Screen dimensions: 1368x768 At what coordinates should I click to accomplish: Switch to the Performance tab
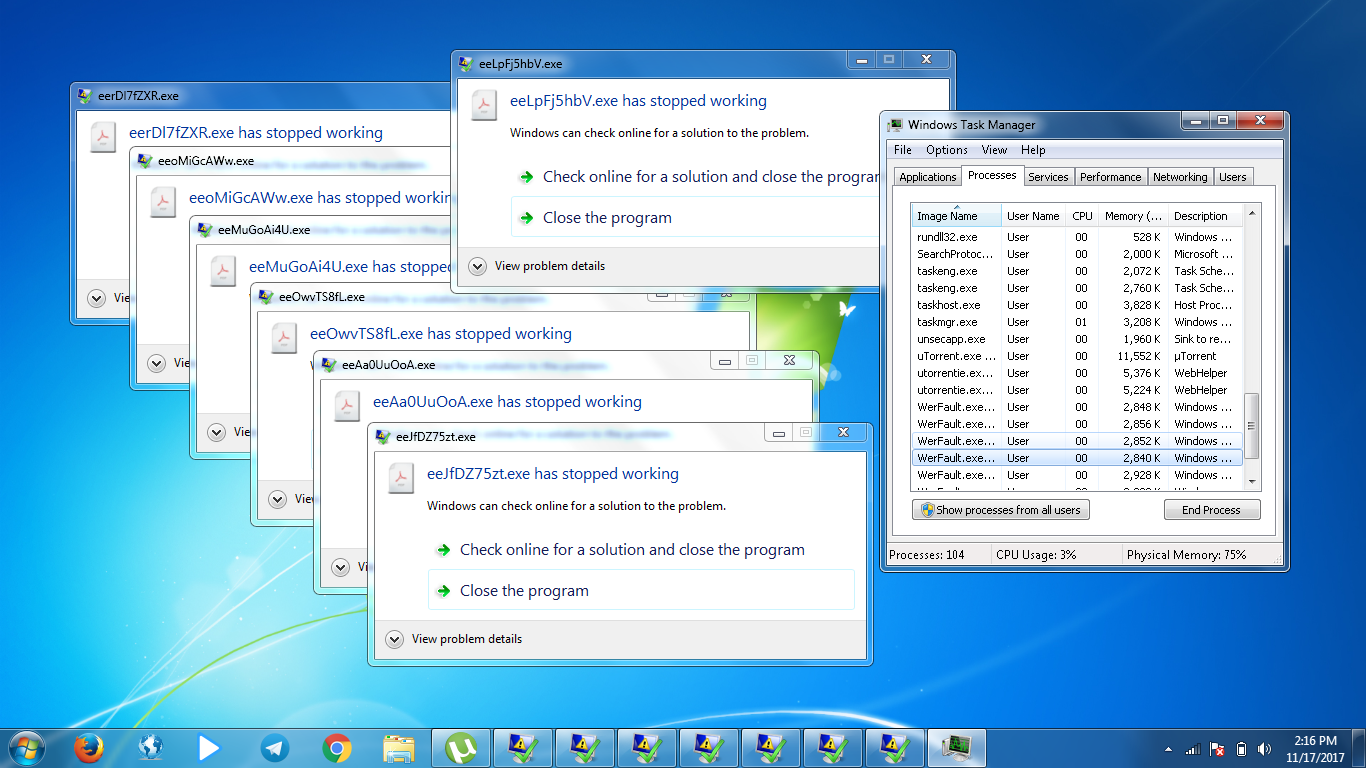click(x=1110, y=177)
